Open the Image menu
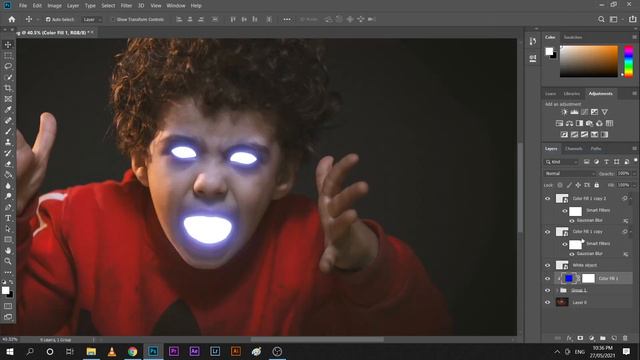The width and height of the screenshot is (640, 360). tap(54, 6)
